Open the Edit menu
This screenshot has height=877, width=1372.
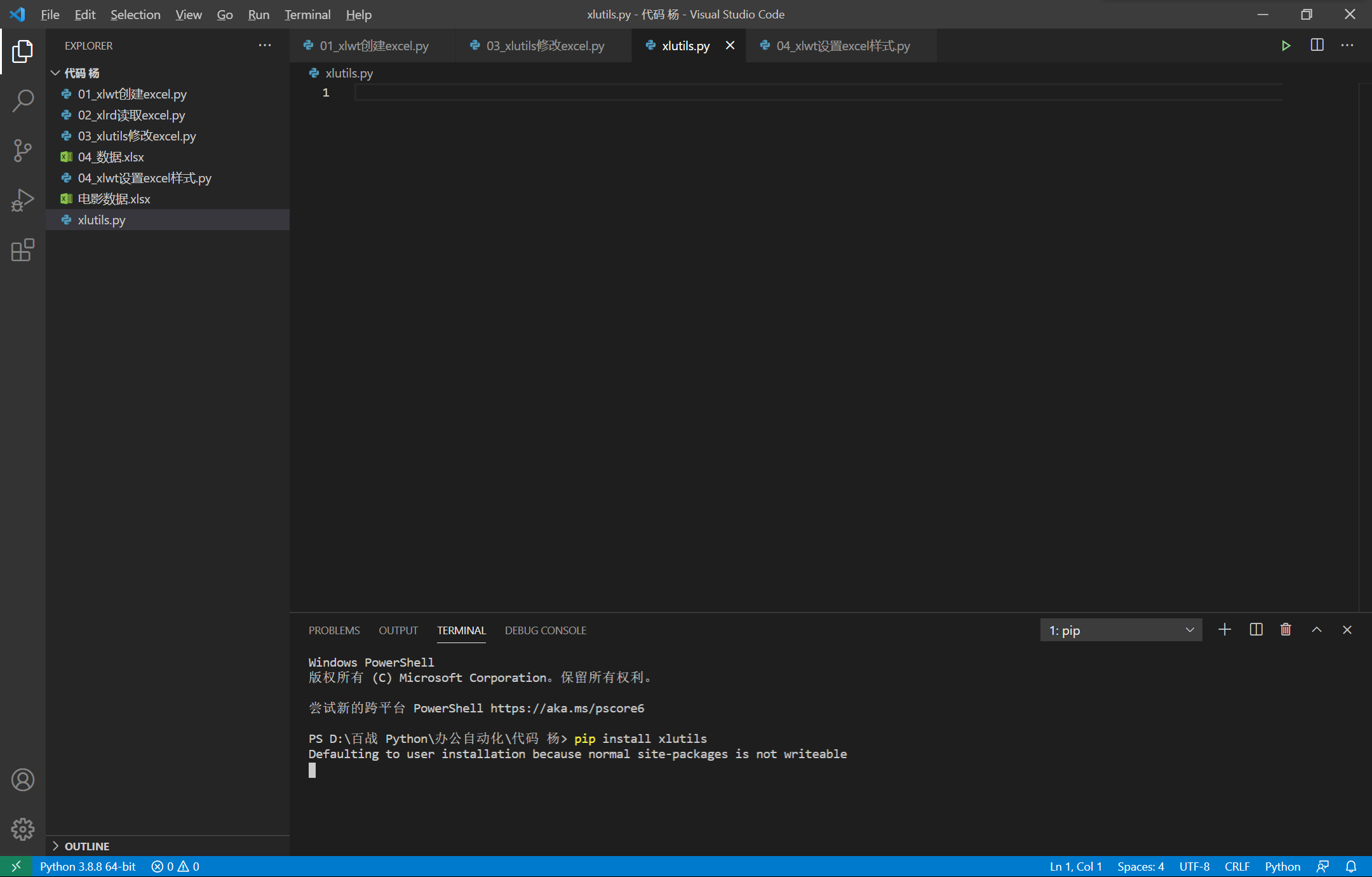84,14
